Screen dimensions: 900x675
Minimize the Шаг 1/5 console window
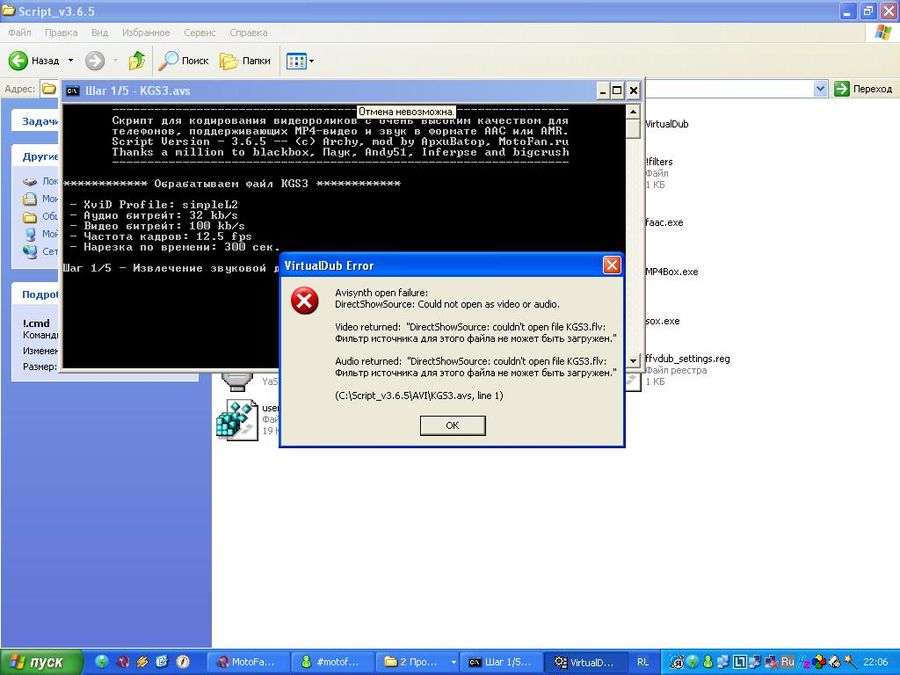[x=603, y=91]
